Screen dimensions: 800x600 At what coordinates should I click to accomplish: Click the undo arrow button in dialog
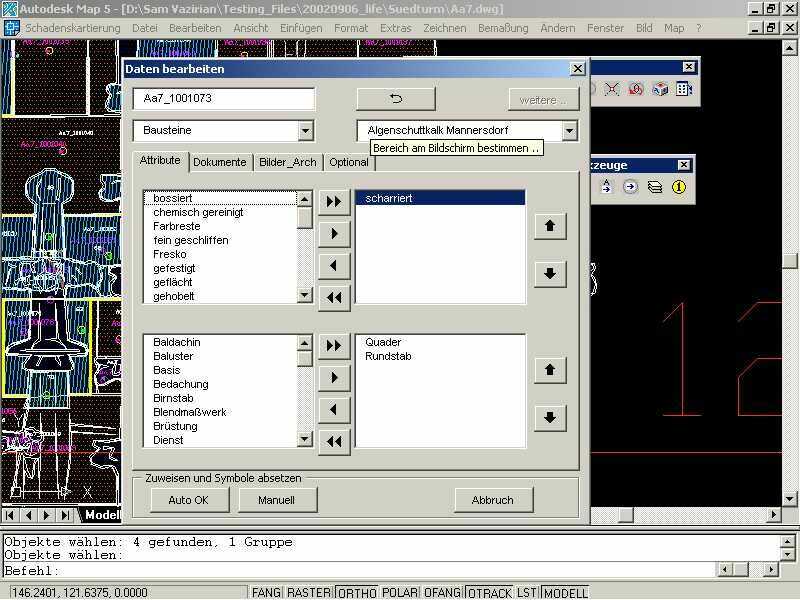pyautogui.click(x=395, y=99)
